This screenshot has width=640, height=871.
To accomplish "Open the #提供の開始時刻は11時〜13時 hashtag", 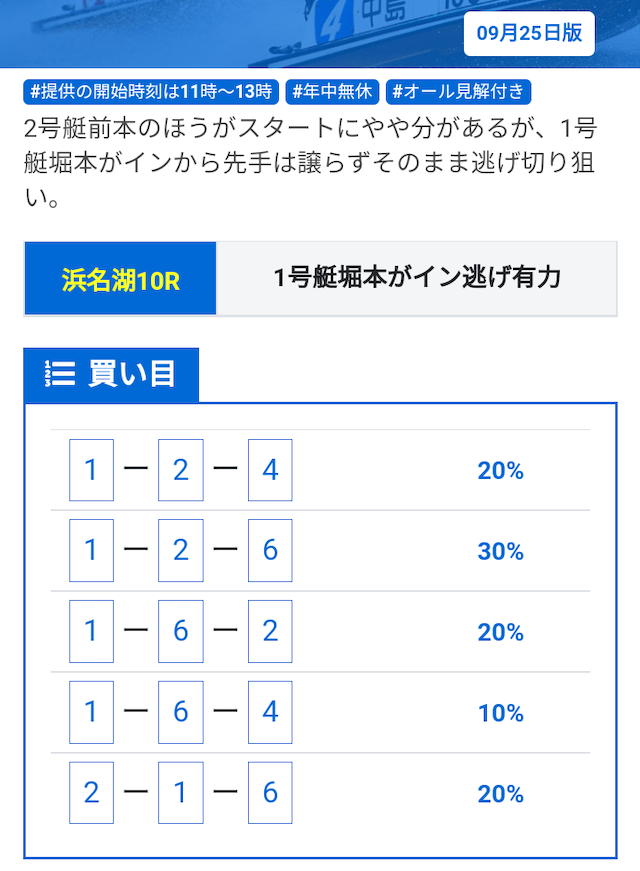I will coord(152,92).
